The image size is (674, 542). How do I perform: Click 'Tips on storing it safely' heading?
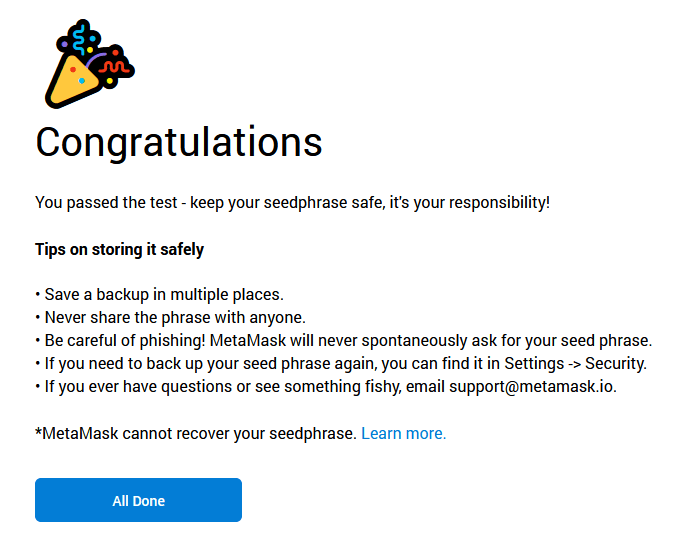[119, 249]
